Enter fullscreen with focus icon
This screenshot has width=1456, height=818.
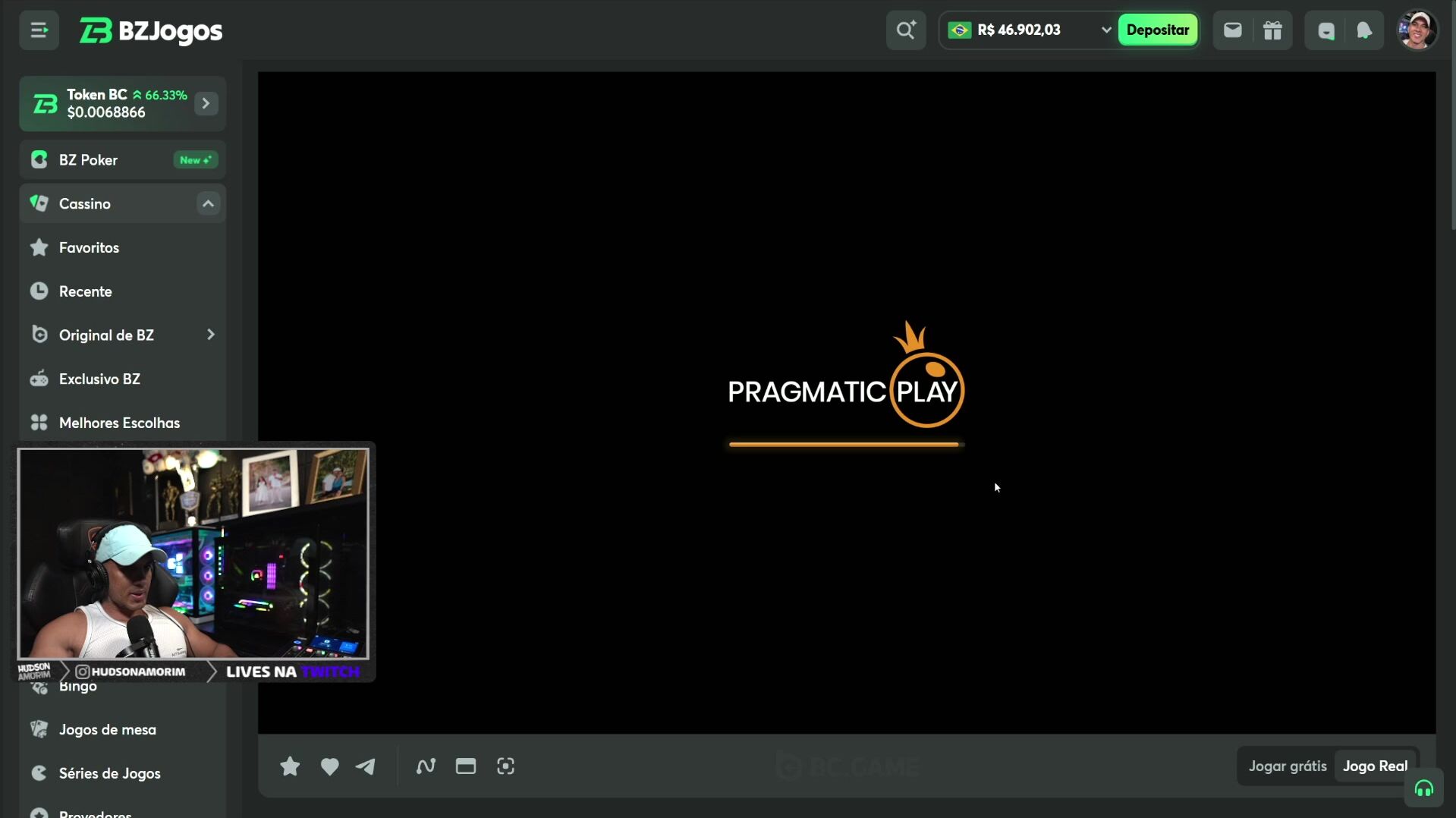point(505,766)
